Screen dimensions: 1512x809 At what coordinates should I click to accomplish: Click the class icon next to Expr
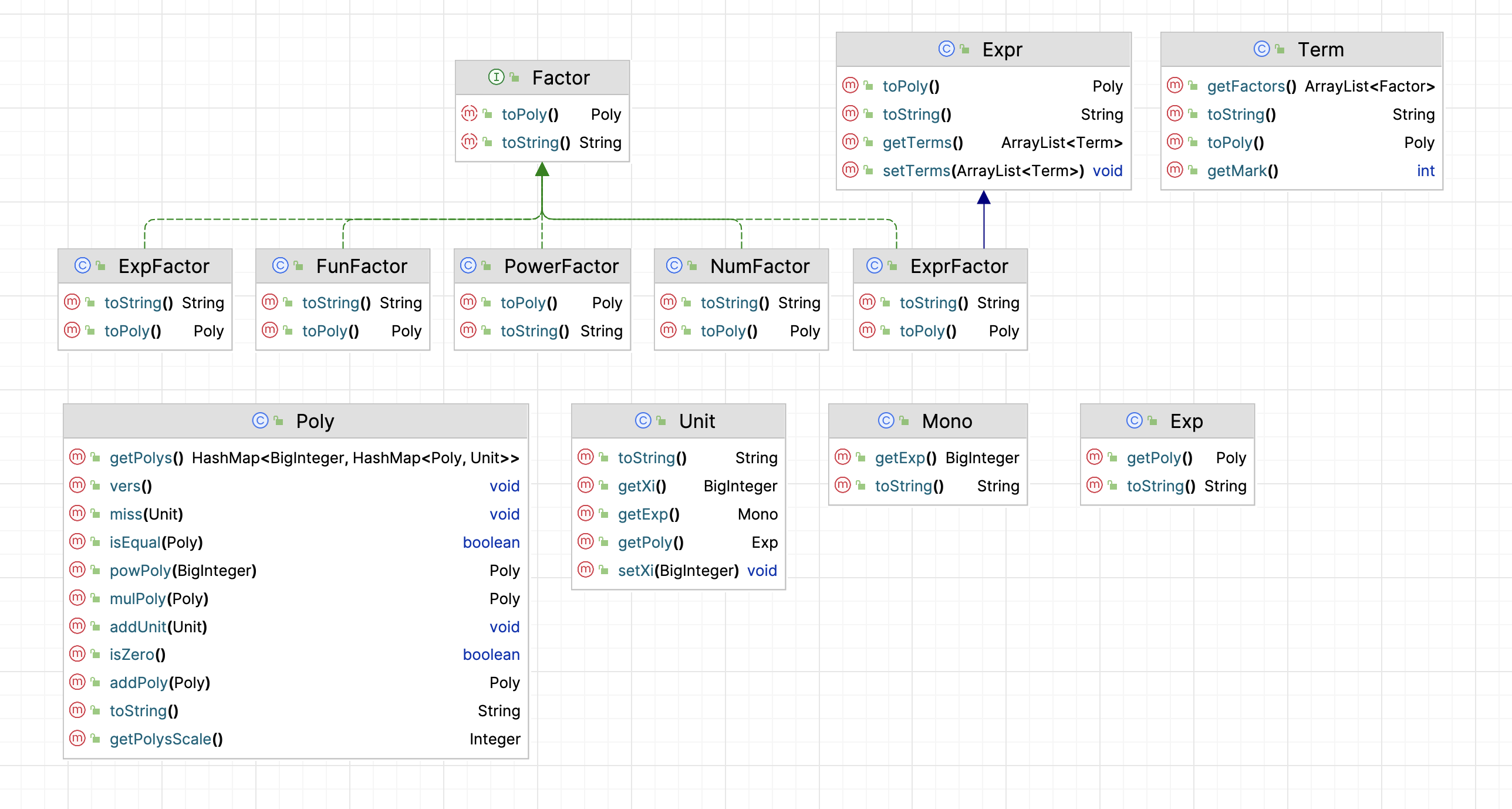[x=946, y=49]
